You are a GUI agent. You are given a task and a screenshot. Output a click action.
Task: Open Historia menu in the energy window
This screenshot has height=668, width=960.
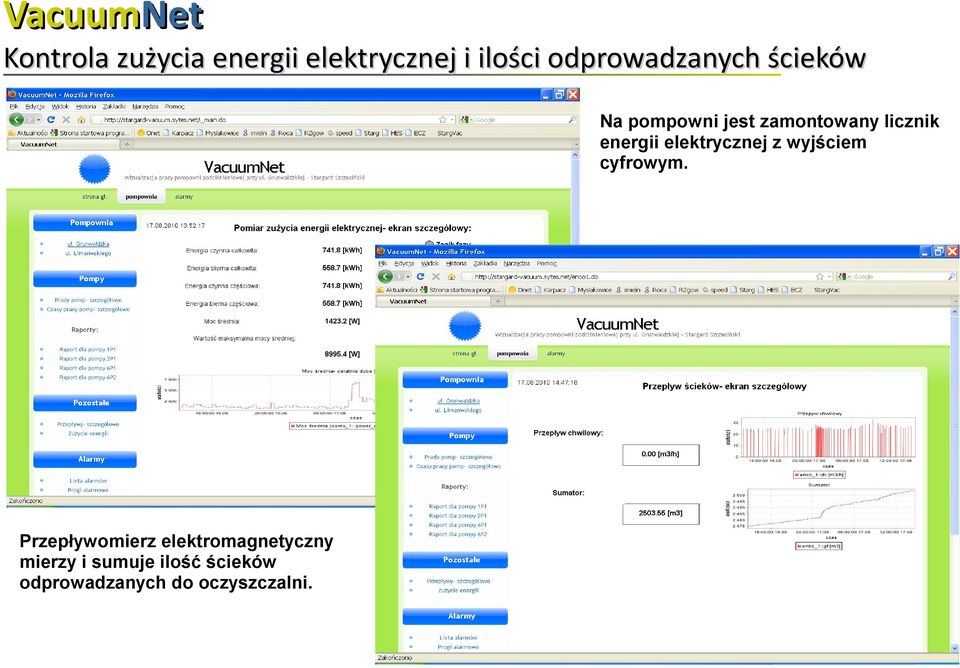86,107
